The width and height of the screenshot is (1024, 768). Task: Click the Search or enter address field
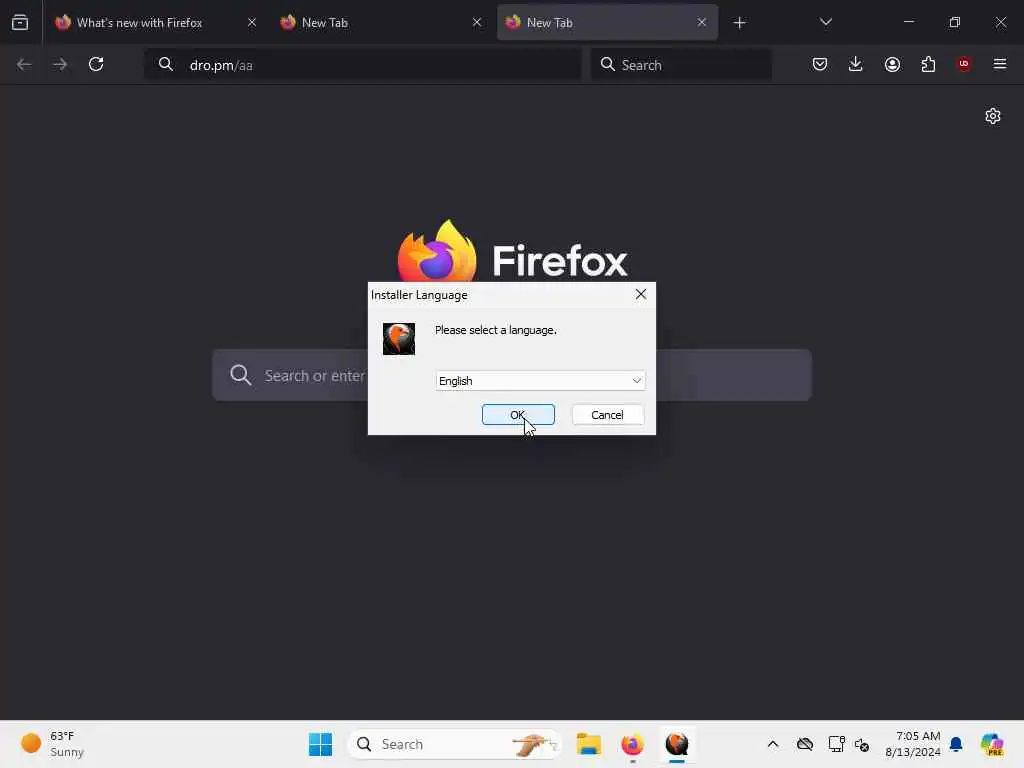(512, 376)
